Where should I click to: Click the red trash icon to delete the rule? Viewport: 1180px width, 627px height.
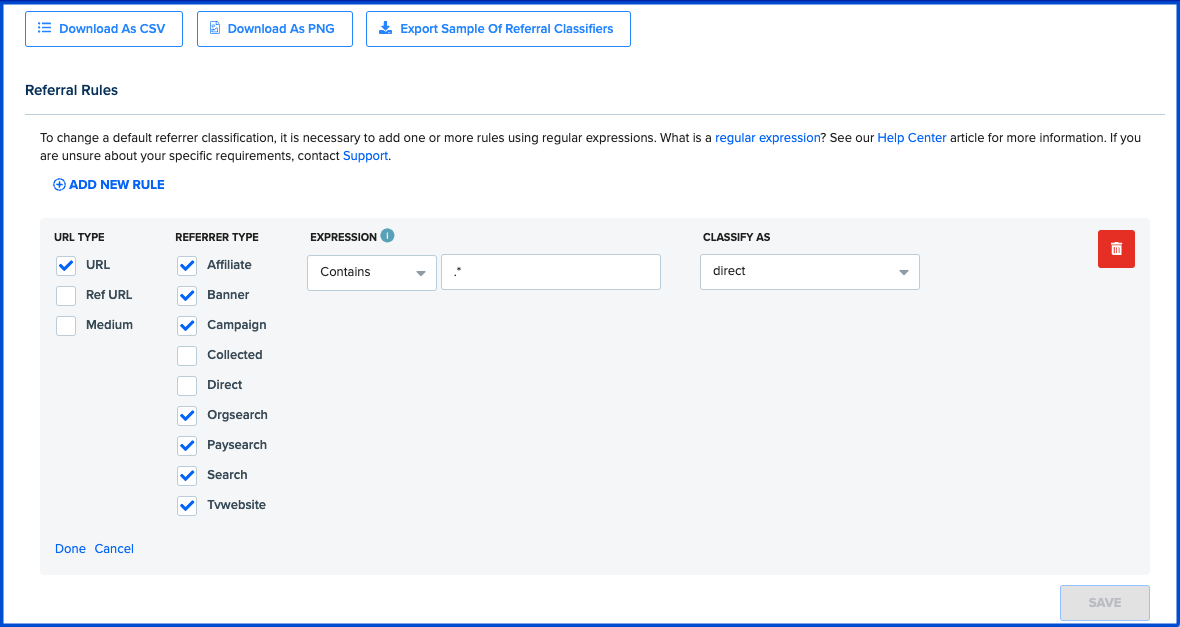tap(1116, 248)
